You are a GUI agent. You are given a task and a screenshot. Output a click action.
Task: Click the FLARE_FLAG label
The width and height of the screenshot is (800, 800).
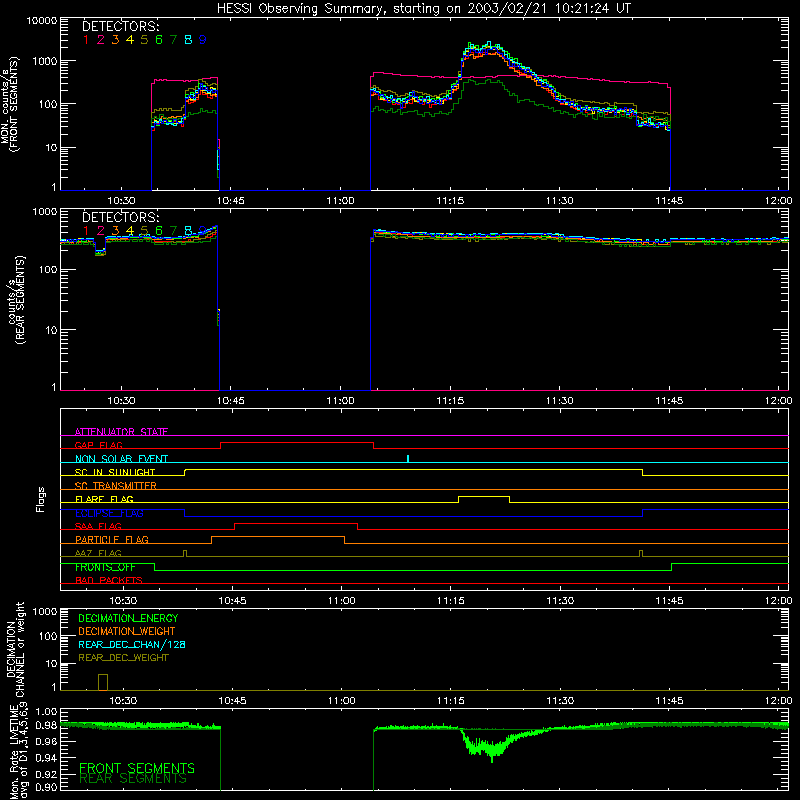click(x=104, y=499)
